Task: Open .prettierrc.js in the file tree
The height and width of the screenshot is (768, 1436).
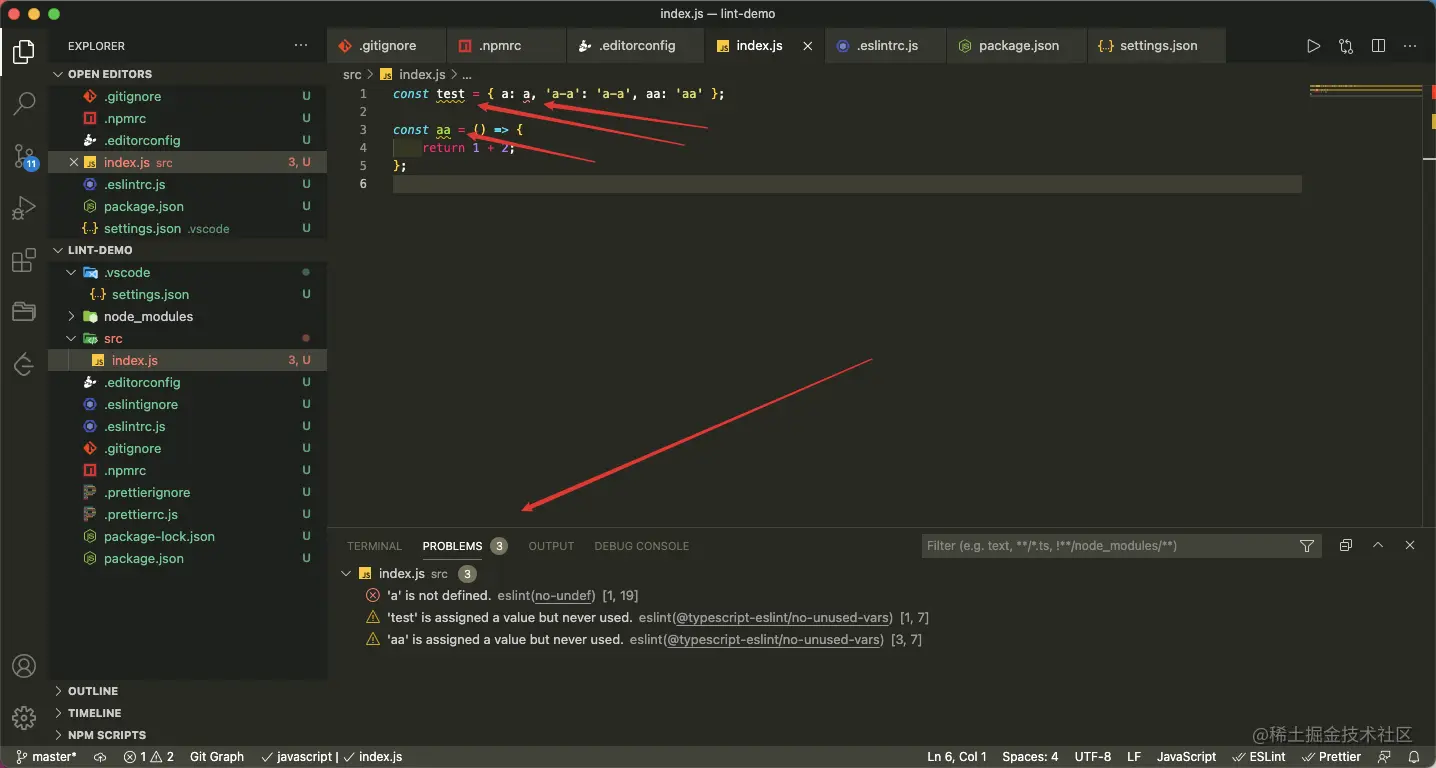Action: tap(141, 514)
